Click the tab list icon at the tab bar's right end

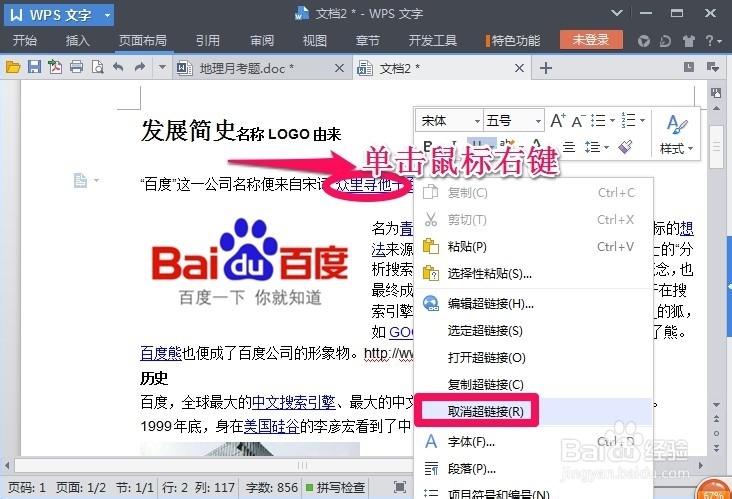pos(712,67)
